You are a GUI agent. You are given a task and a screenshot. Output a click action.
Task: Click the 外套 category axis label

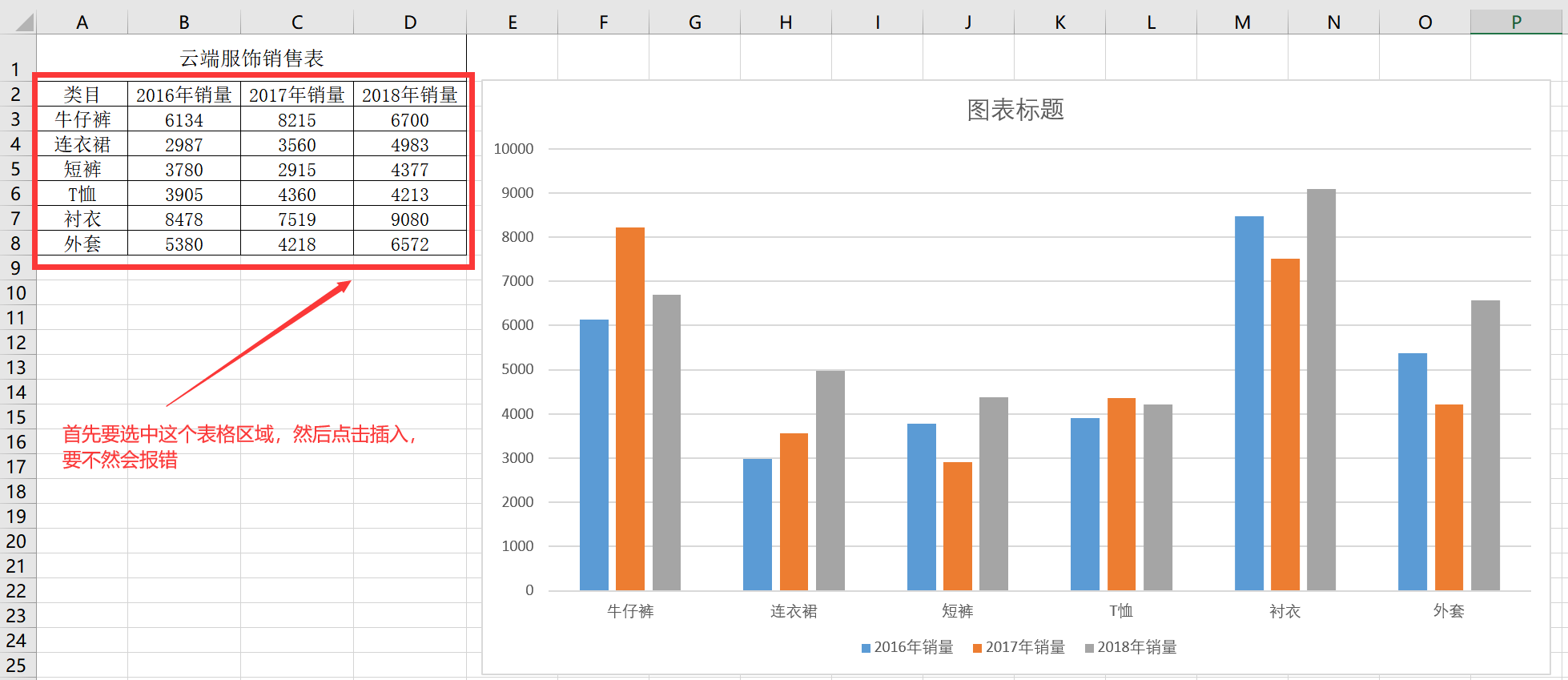click(x=1449, y=611)
